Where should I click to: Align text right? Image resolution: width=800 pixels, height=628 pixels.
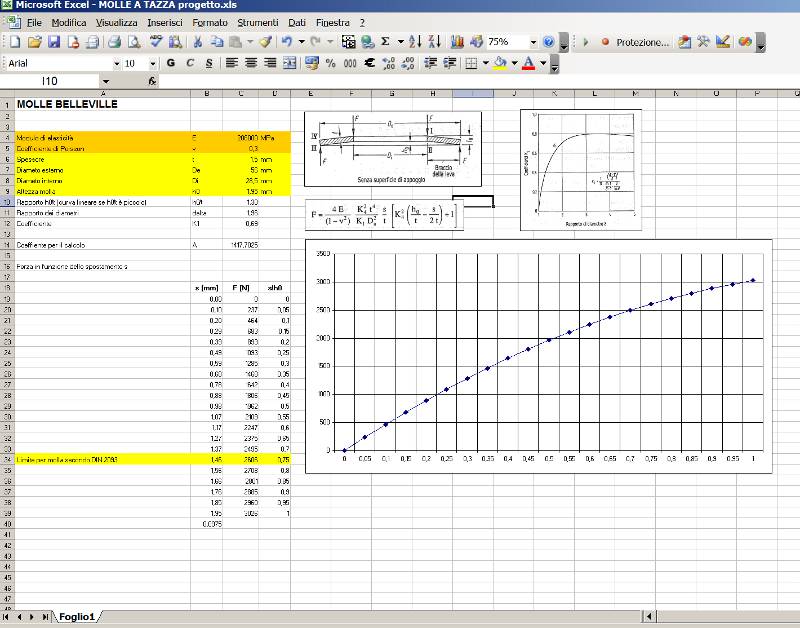270,63
